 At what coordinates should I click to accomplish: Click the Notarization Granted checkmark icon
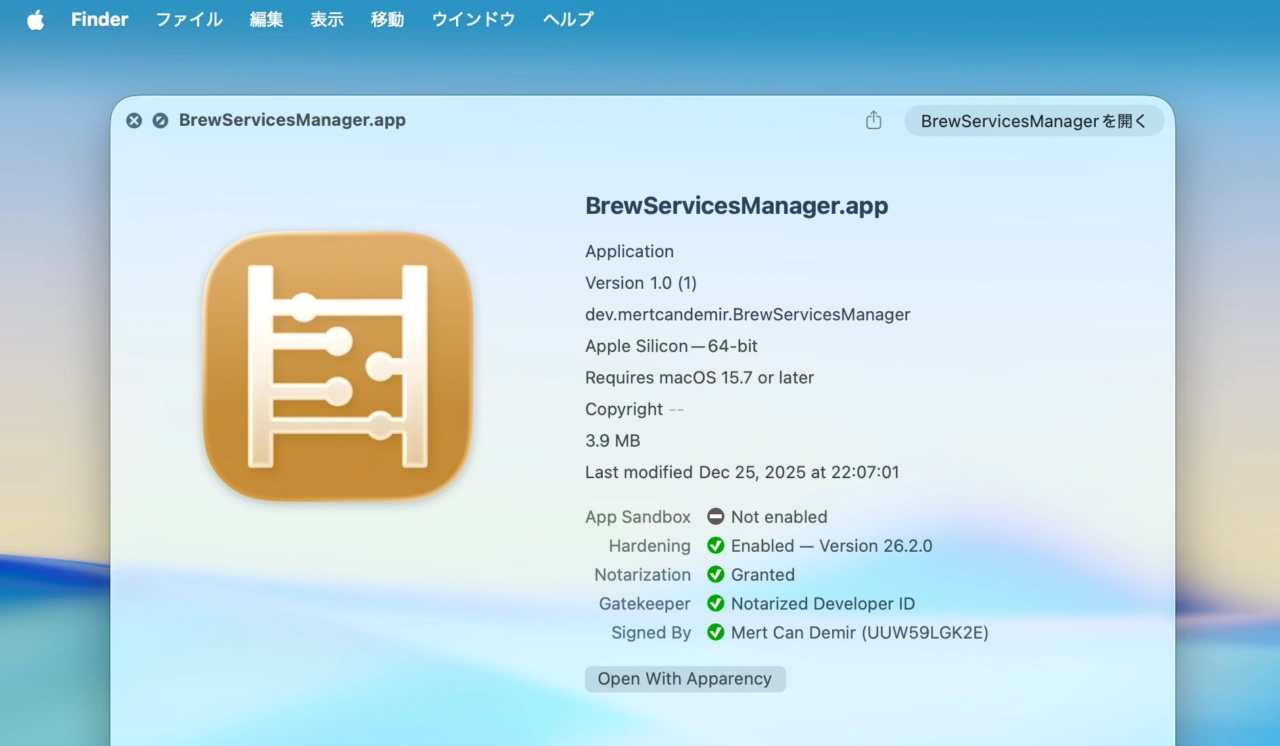click(x=716, y=575)
